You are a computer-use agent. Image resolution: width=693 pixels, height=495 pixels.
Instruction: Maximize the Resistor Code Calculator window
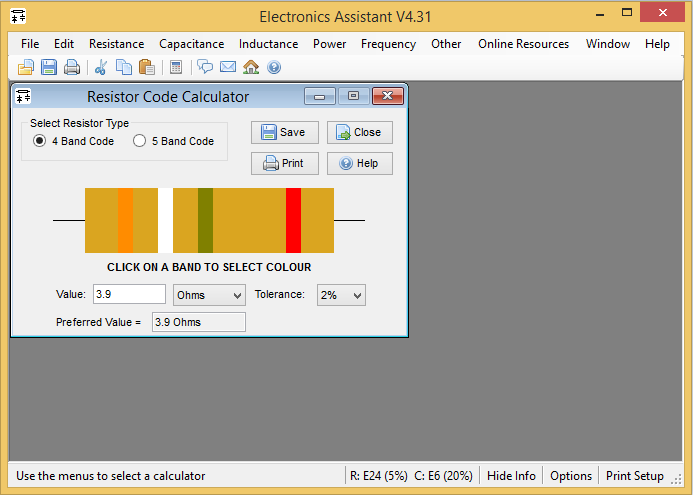tap(354, 96)
